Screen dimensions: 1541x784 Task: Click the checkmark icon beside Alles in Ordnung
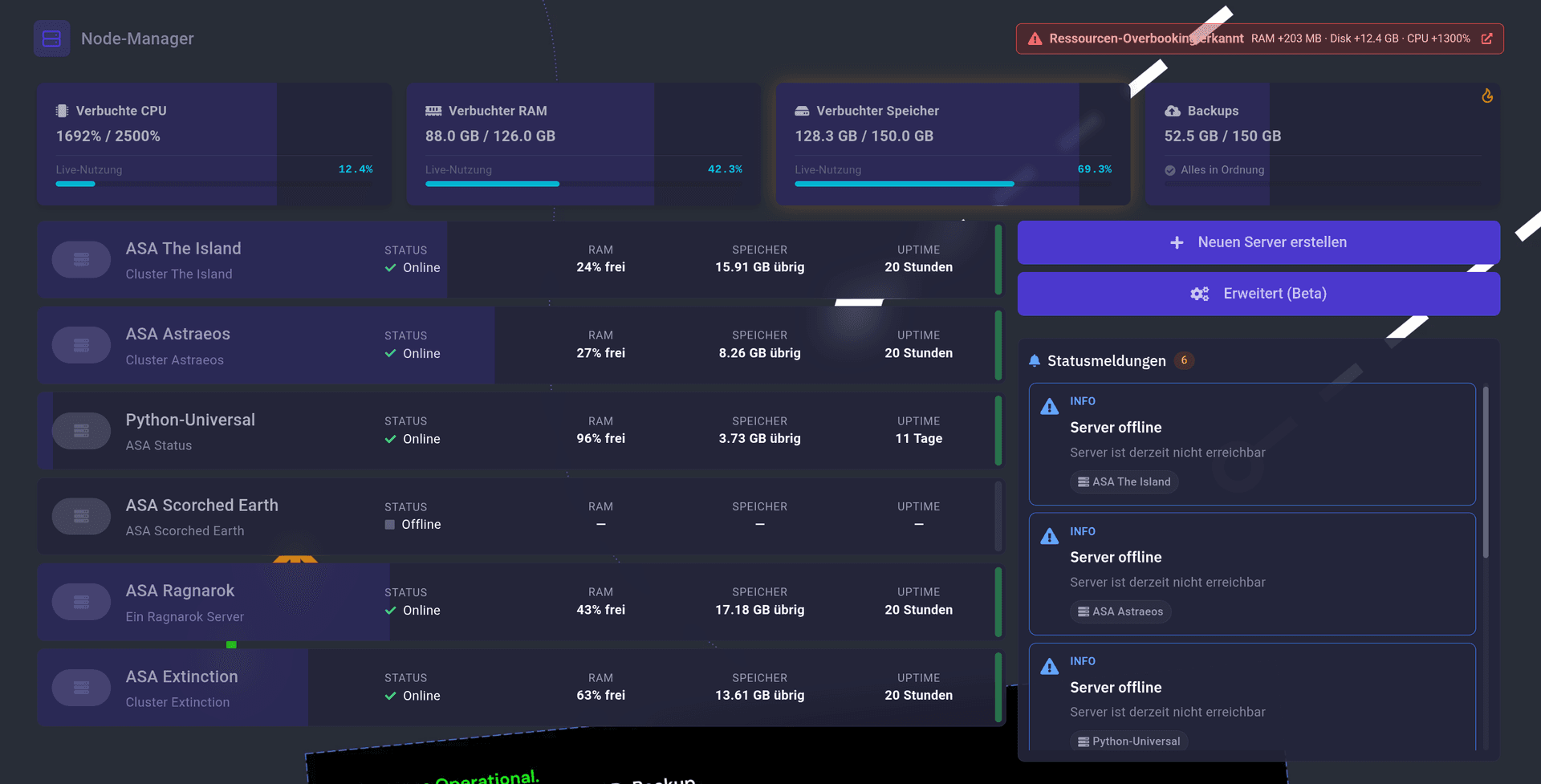pos(1170,170)
